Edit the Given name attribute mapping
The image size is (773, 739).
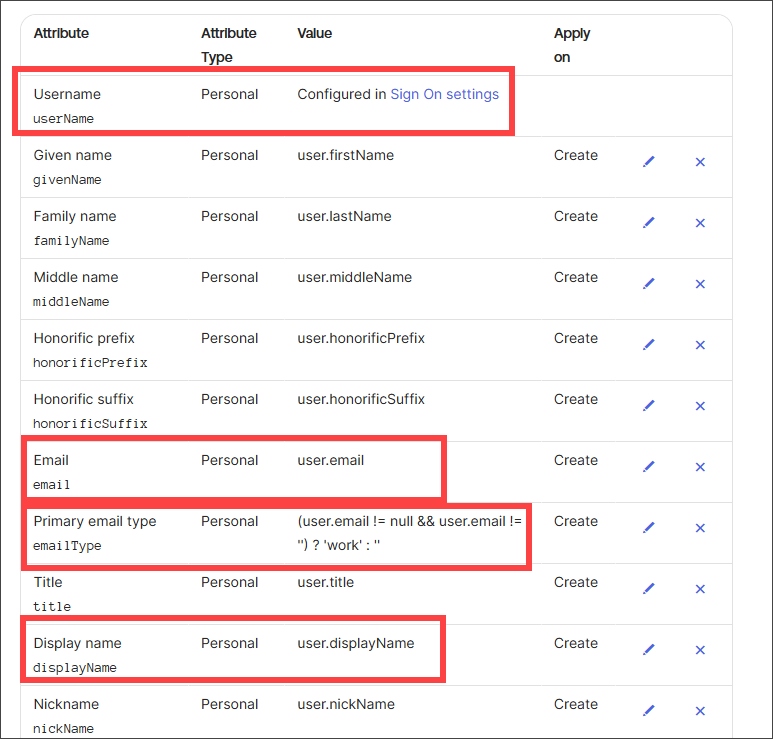[649, 162]
